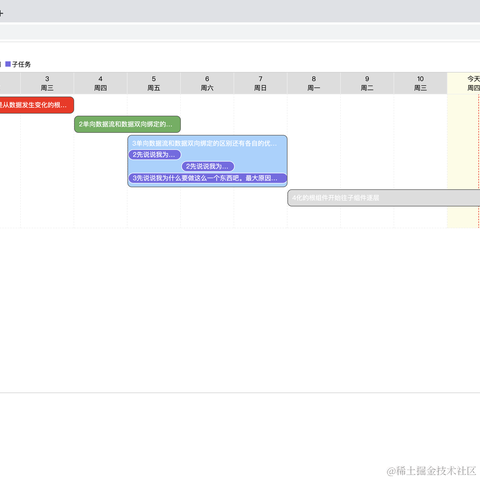Click the browser address bar area
Viewport: 480px width, 480px height.
pyautogui.click(x=240, y=32)
